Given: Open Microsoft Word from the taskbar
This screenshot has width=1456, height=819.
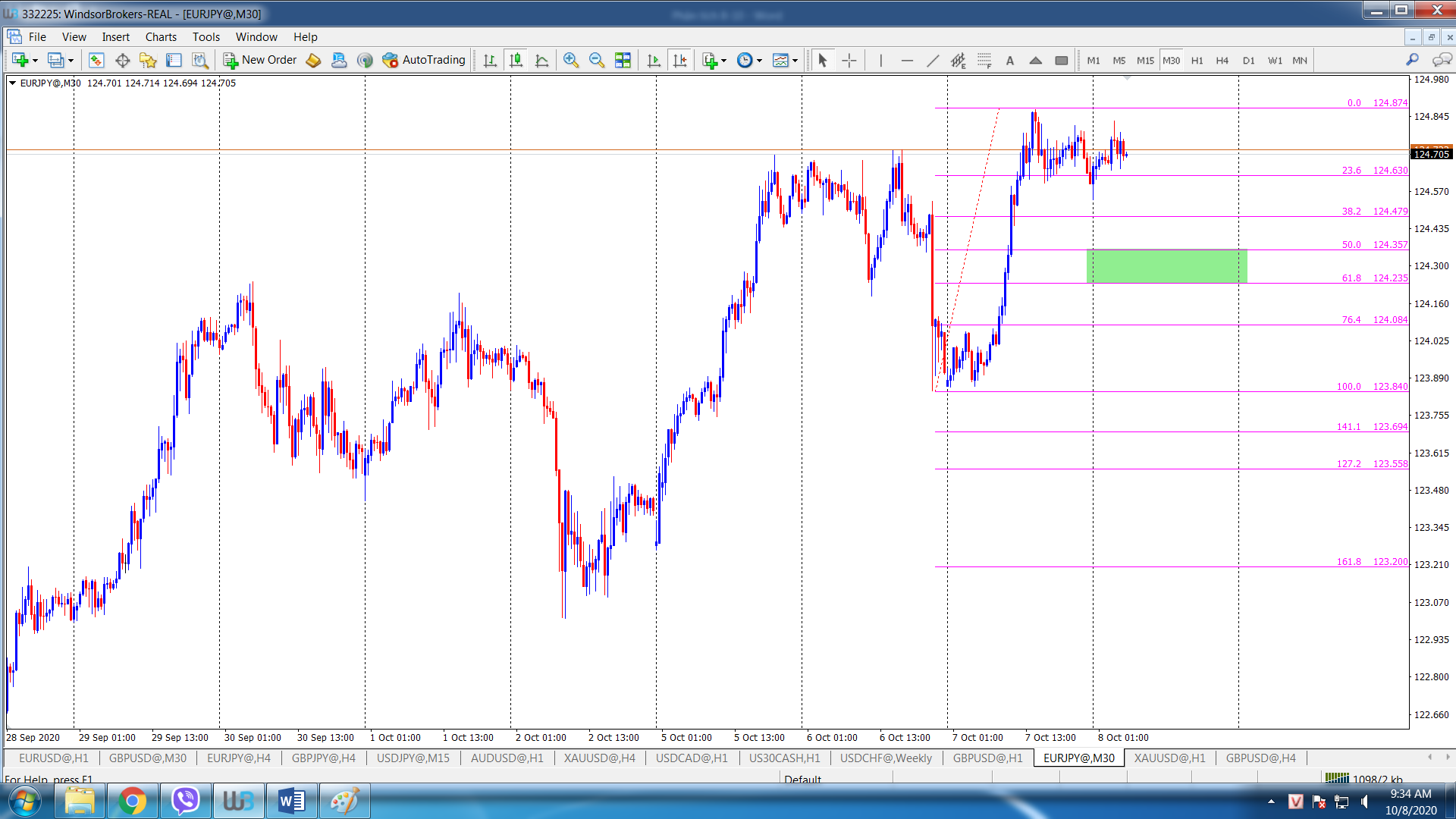Looking at the screenshot, I should [291, 801].
